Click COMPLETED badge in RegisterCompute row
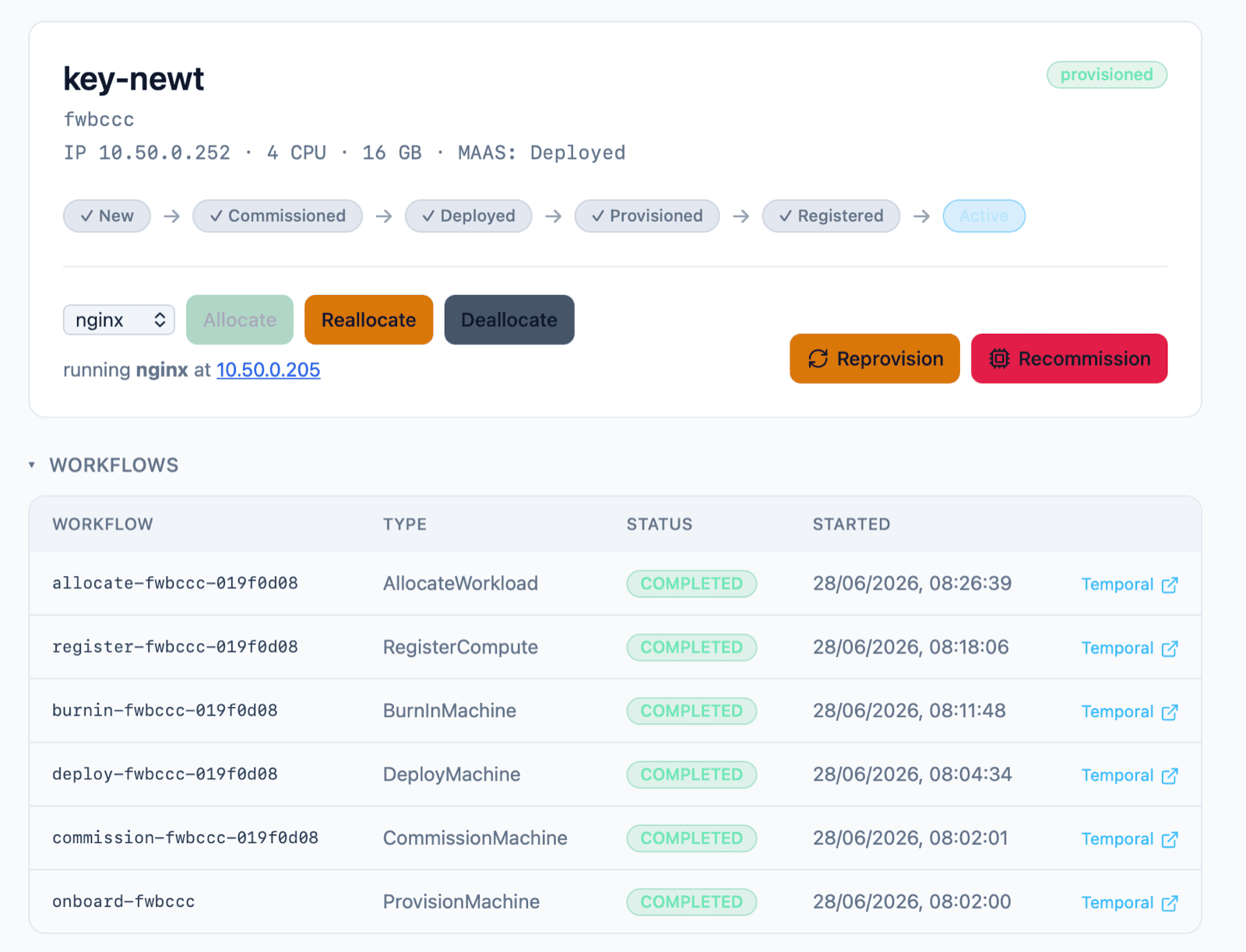The image size is (1246, 952). (692, 648)
